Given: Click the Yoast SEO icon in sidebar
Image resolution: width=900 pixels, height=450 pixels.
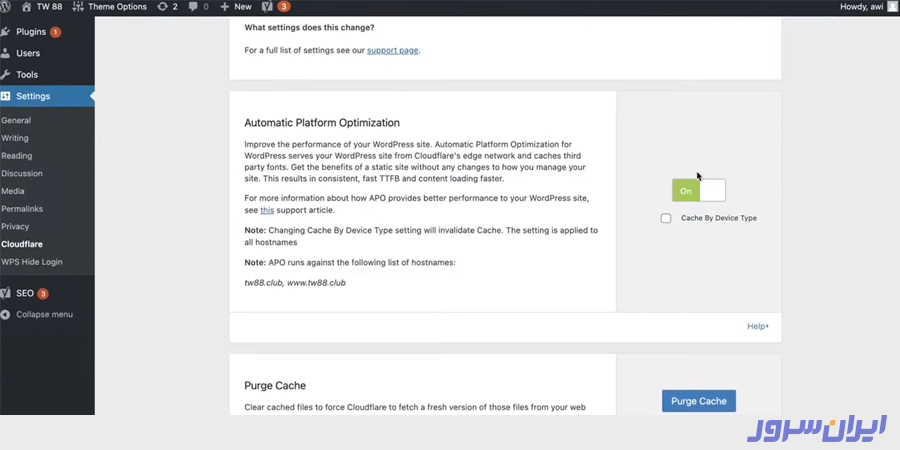Looking at the screenshot, I should click(5, 293).
